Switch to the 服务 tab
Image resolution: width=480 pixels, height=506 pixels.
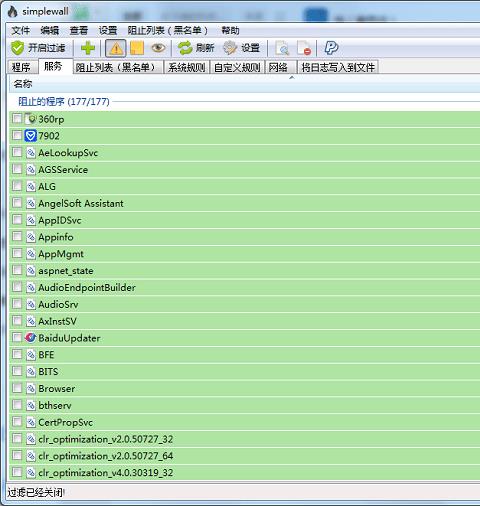coord(55,66)
